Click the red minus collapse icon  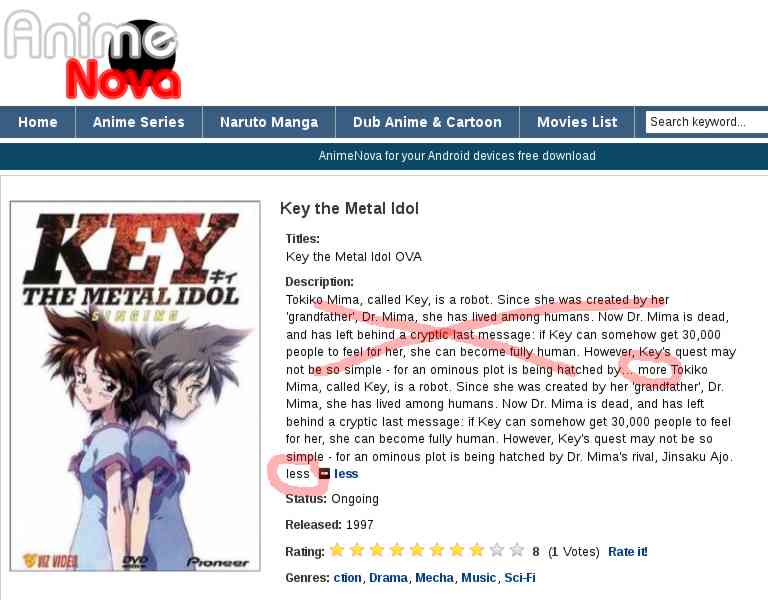tap(324, 474)
